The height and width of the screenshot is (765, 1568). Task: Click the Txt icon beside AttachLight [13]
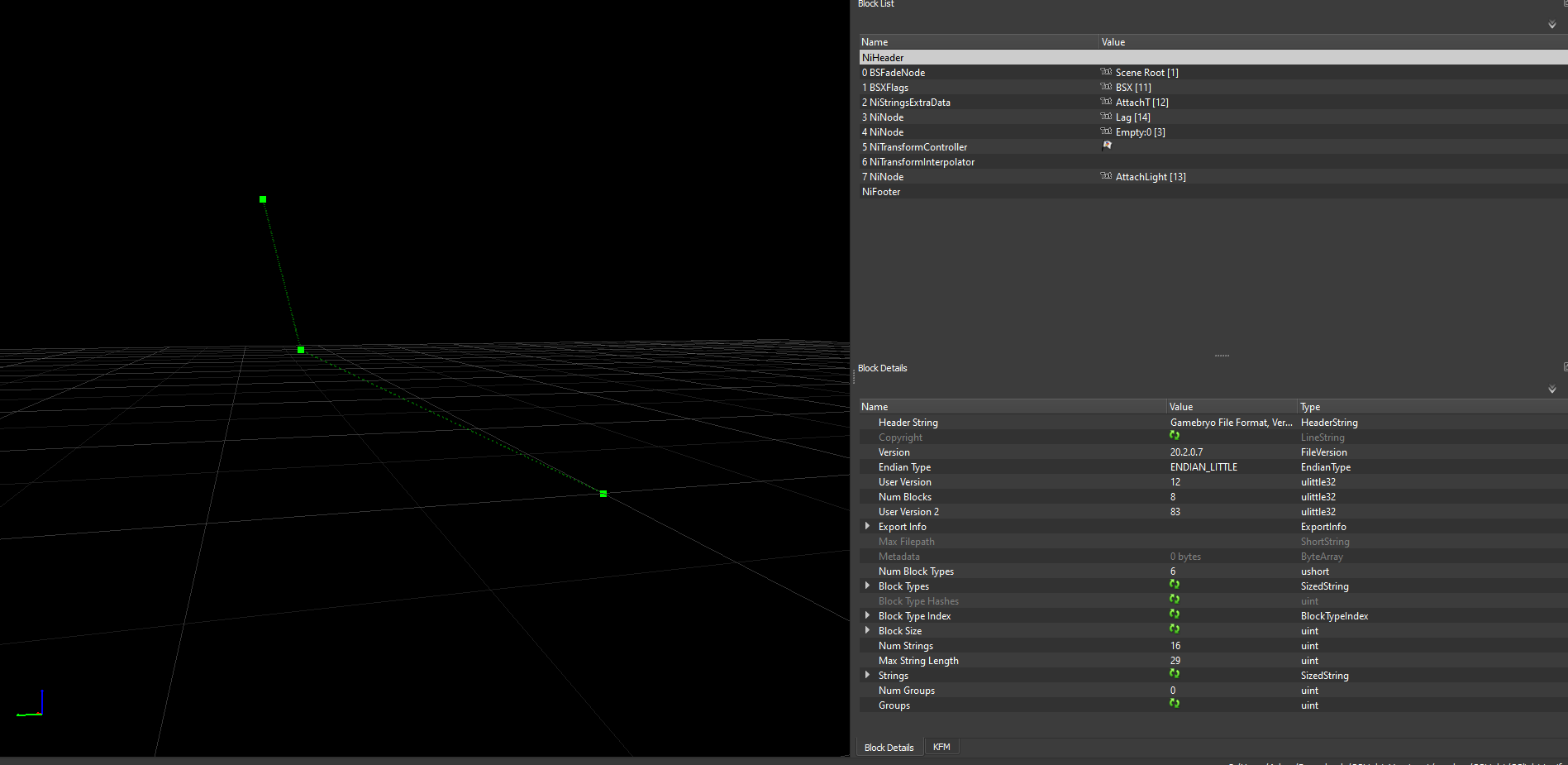pos(1107,176)
